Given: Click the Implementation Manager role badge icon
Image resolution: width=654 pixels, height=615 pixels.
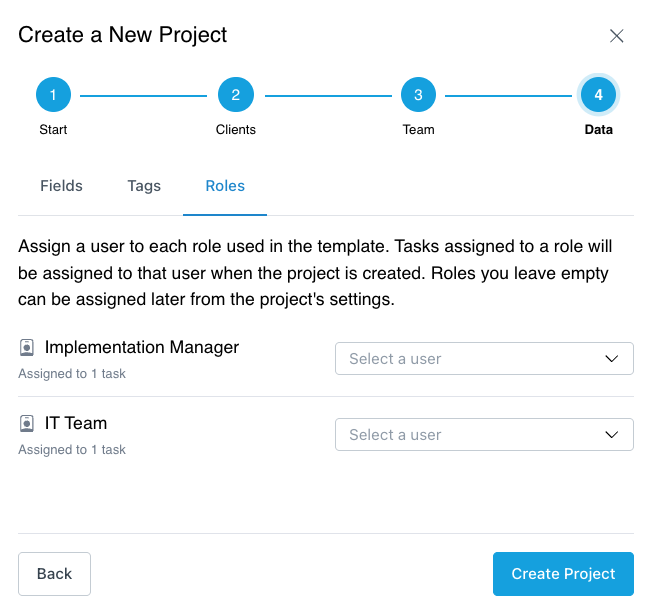Looking at the screenshot, I should point(27,348).
